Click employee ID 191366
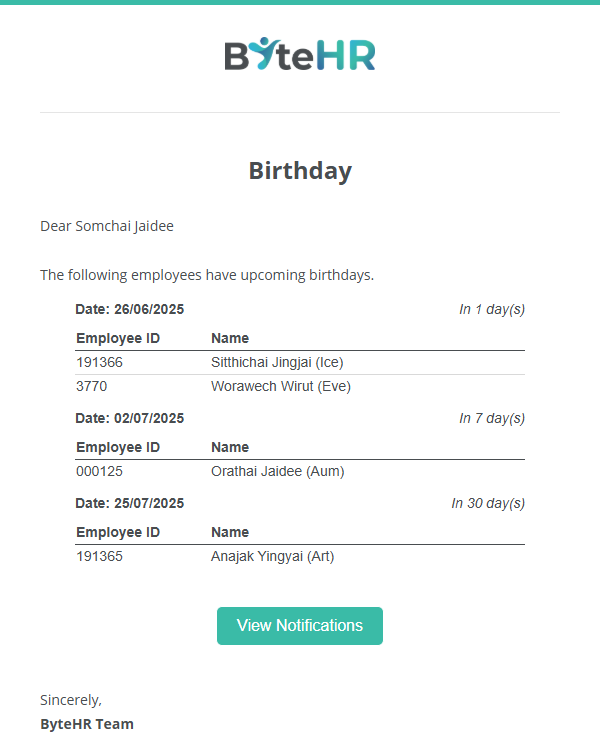 point(100,362)
